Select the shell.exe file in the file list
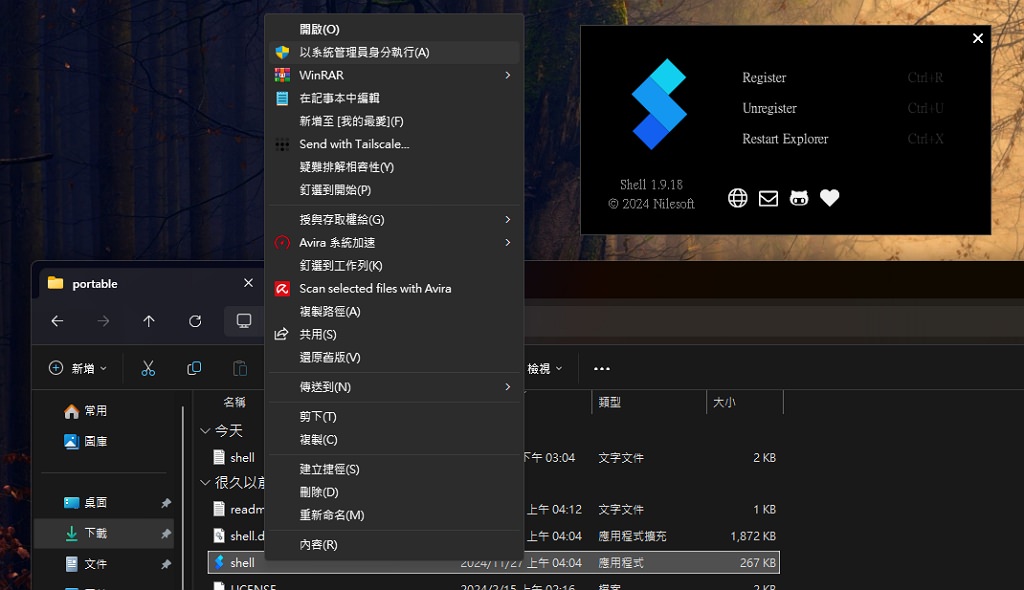Image resolution: width=1024 pixels, height=590 pixels. click(x=240, y=562)
